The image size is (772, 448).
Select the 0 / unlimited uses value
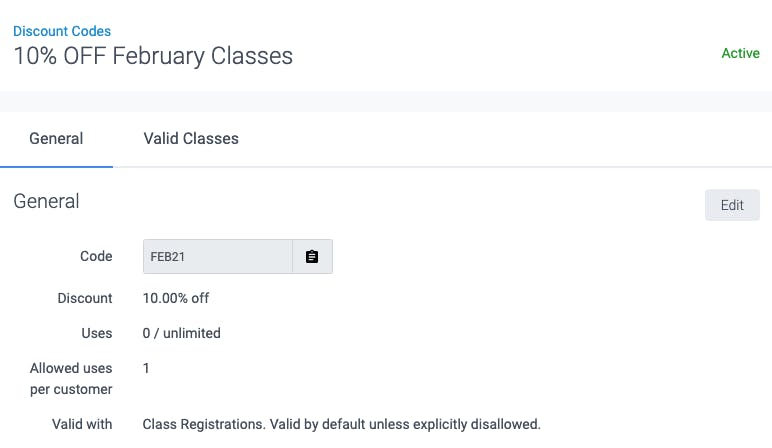click(182, 333)
